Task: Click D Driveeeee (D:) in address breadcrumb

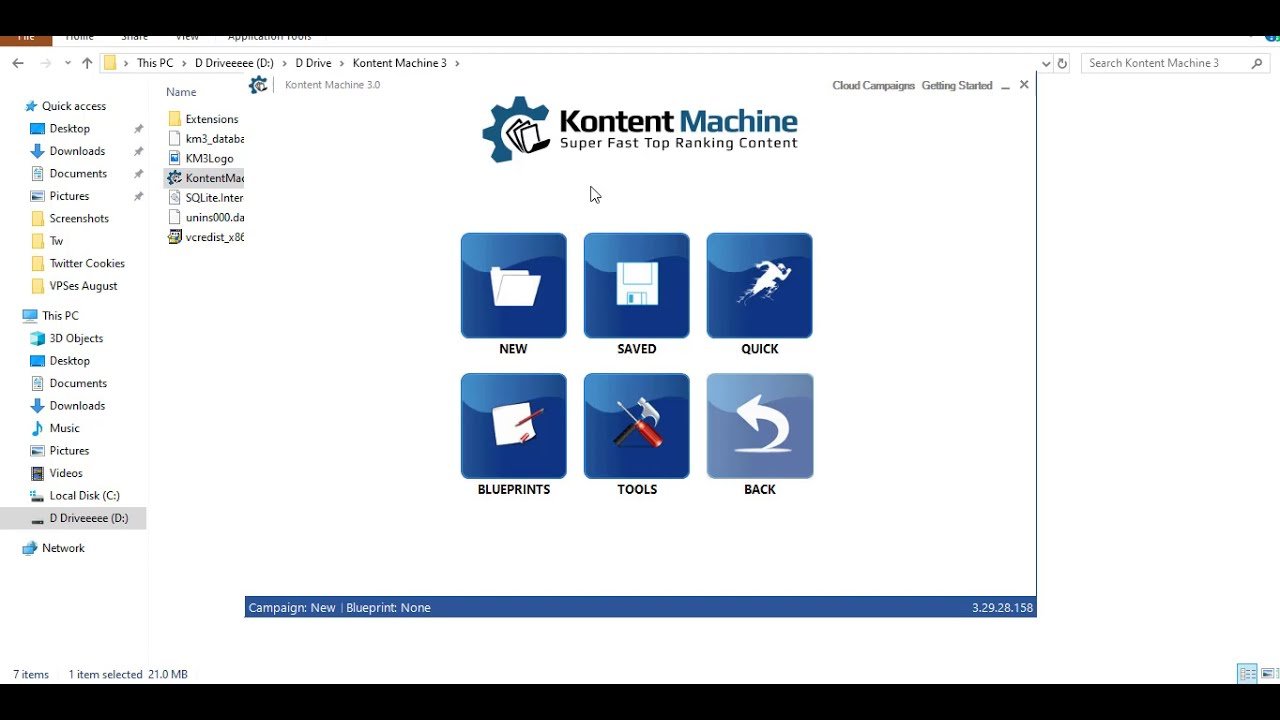Action: [234, 63]
